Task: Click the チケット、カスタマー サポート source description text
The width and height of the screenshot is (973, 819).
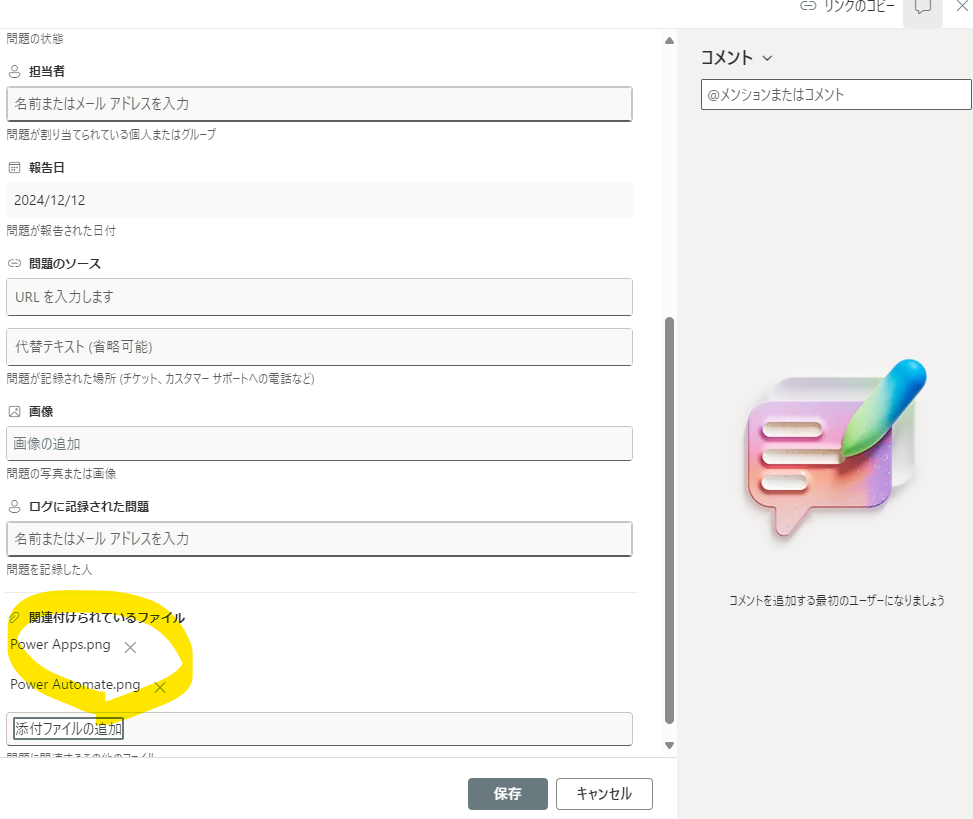Action: click(x=160, y=378)
